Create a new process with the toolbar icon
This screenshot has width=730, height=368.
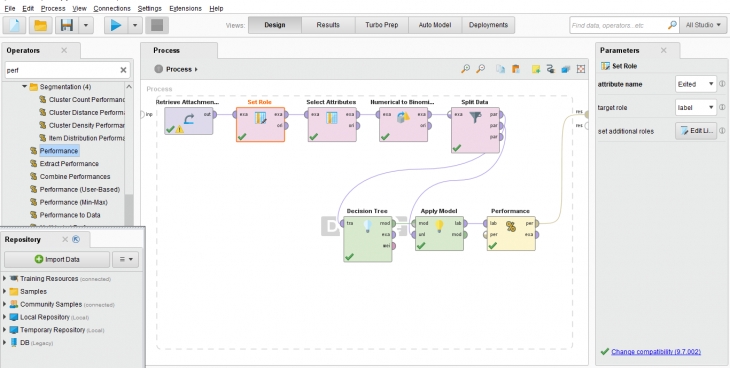14,25
